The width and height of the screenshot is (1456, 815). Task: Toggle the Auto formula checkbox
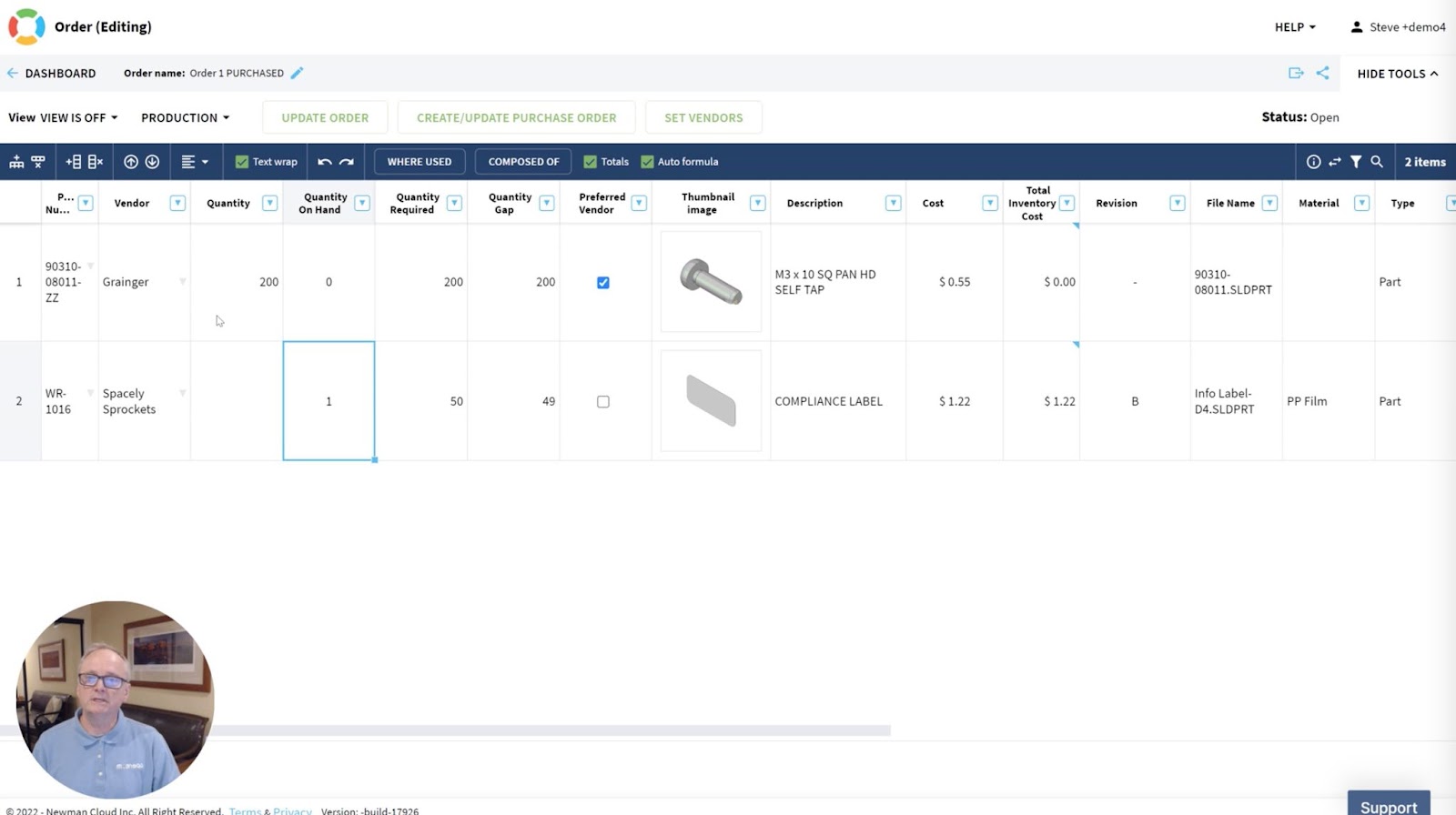[647, 162]
